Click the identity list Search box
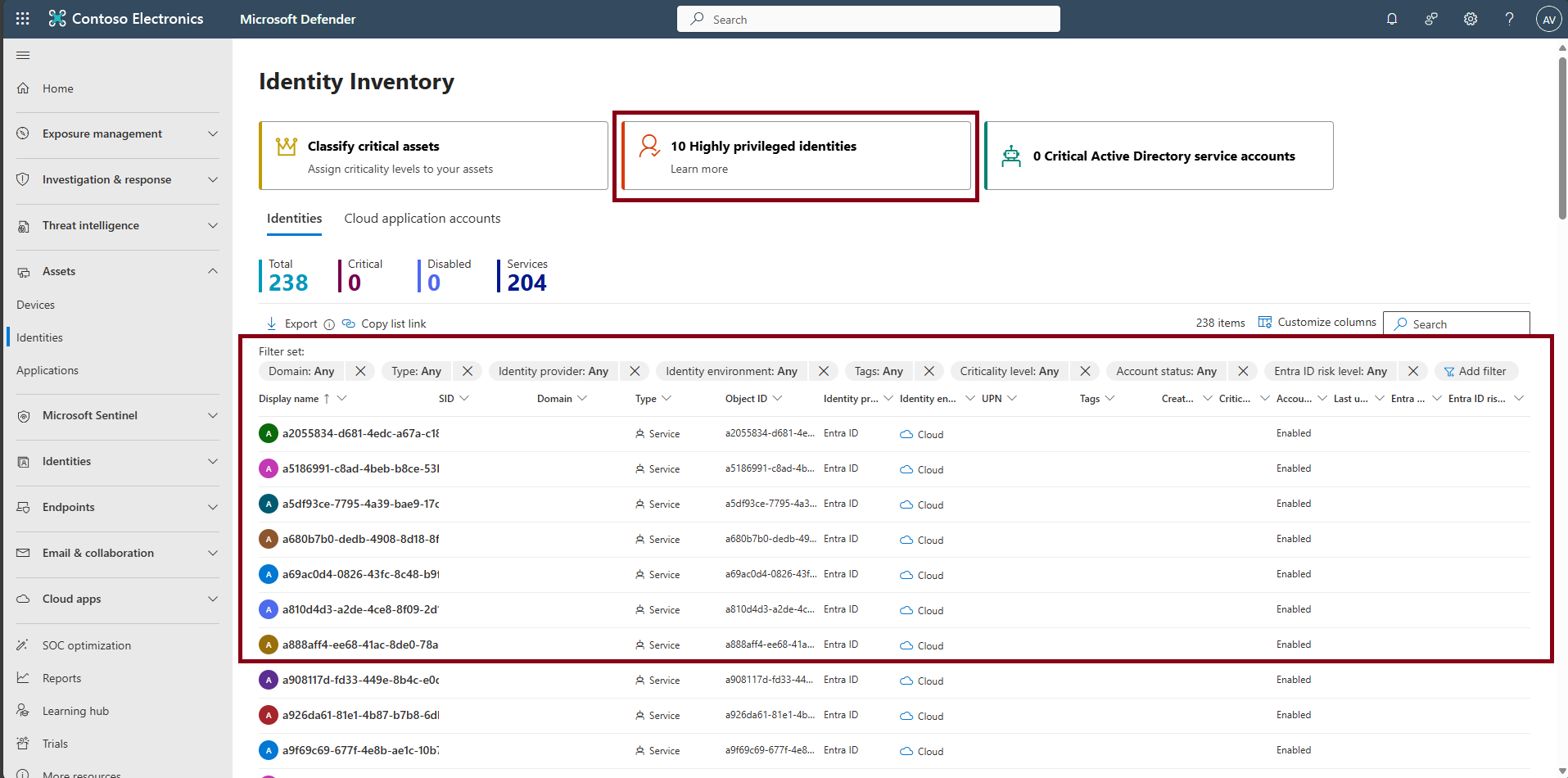 1457,323
